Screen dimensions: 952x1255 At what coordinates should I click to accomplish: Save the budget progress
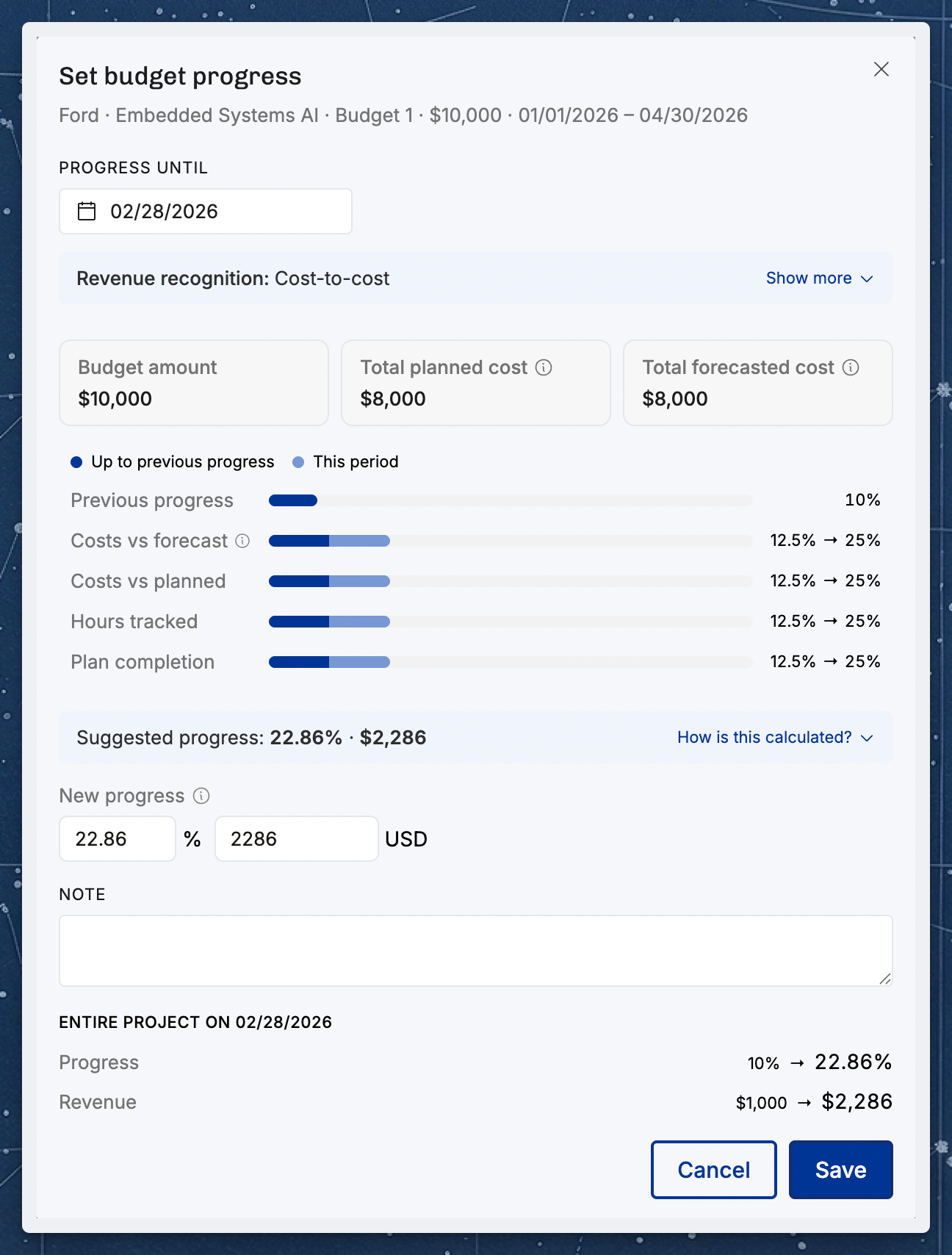(841, 1170)
